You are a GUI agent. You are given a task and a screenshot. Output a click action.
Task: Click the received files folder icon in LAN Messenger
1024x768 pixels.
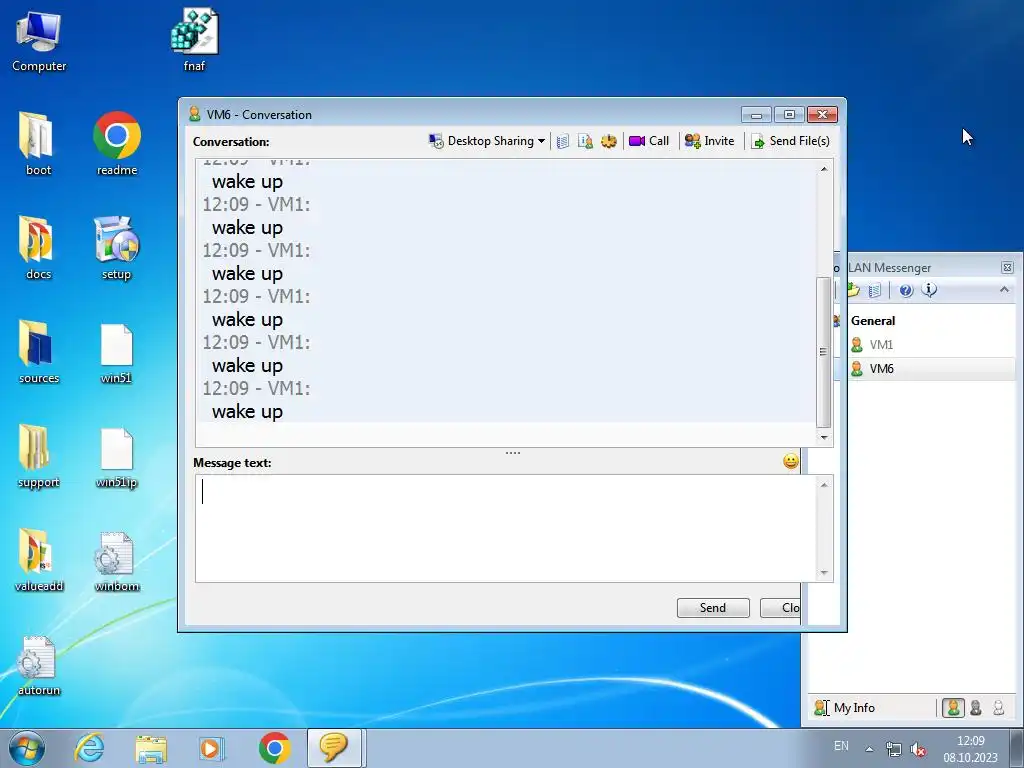tap(854, 290)
